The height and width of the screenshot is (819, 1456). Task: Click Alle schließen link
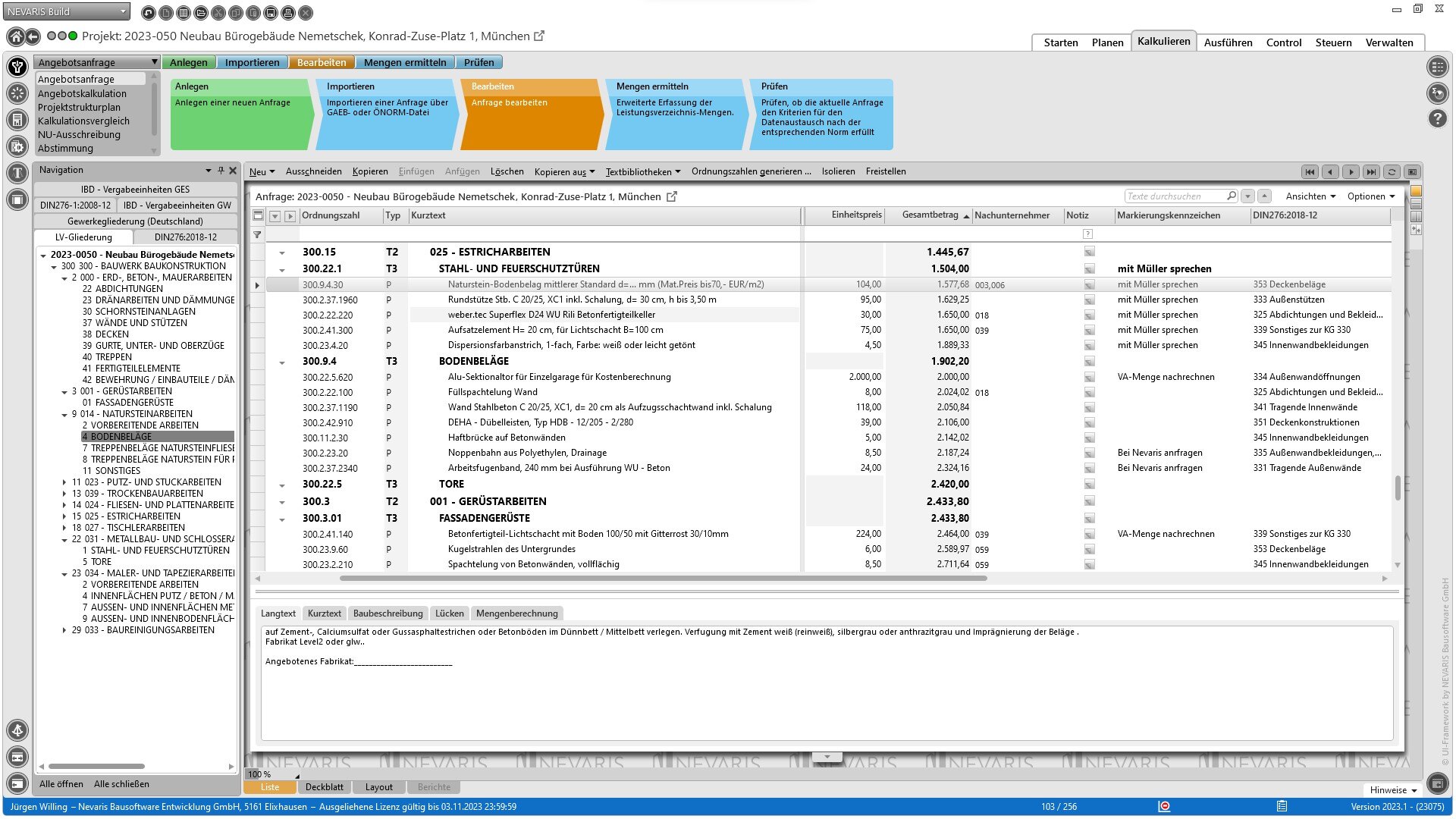click(121, 784)
